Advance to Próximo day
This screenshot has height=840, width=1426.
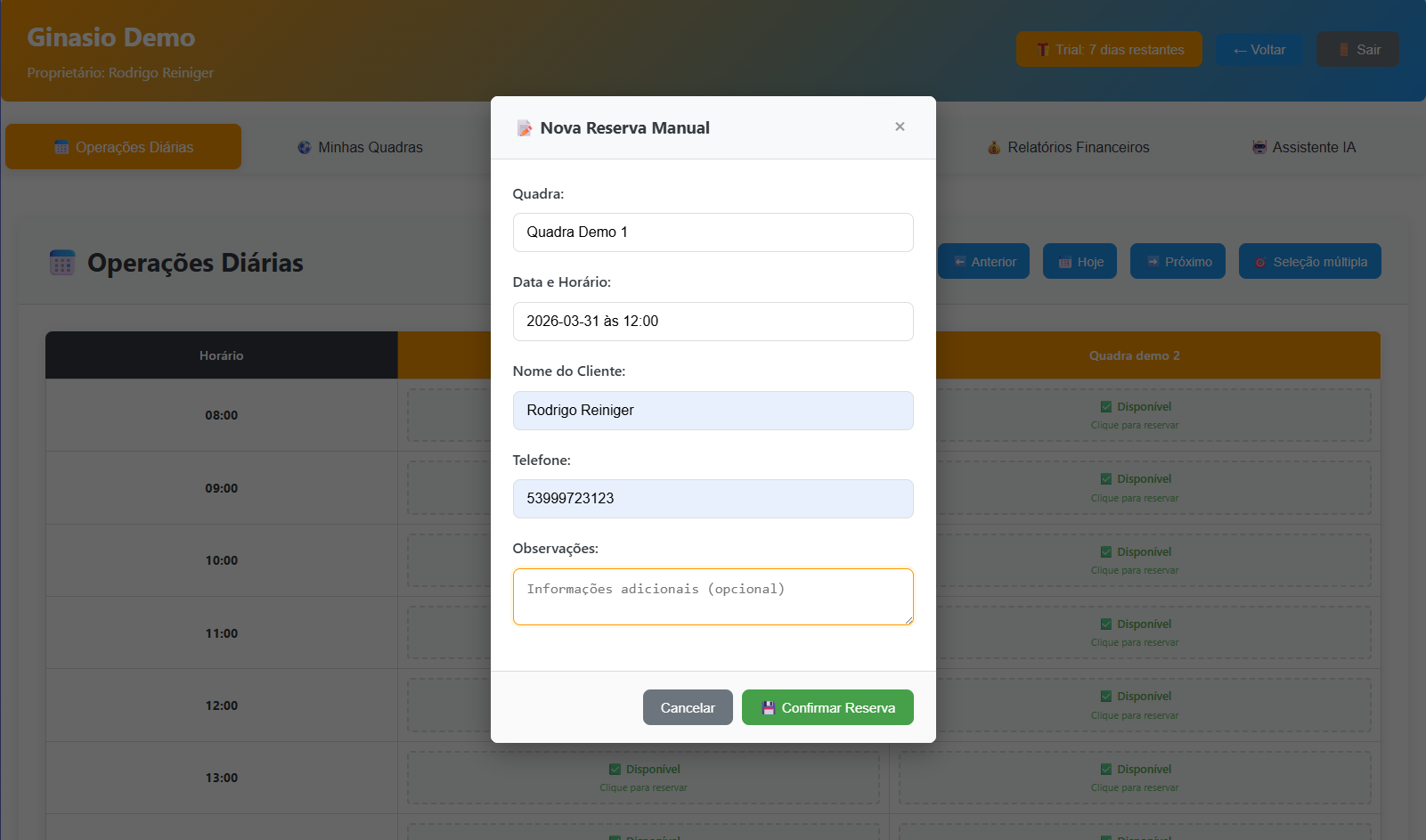1177,262
